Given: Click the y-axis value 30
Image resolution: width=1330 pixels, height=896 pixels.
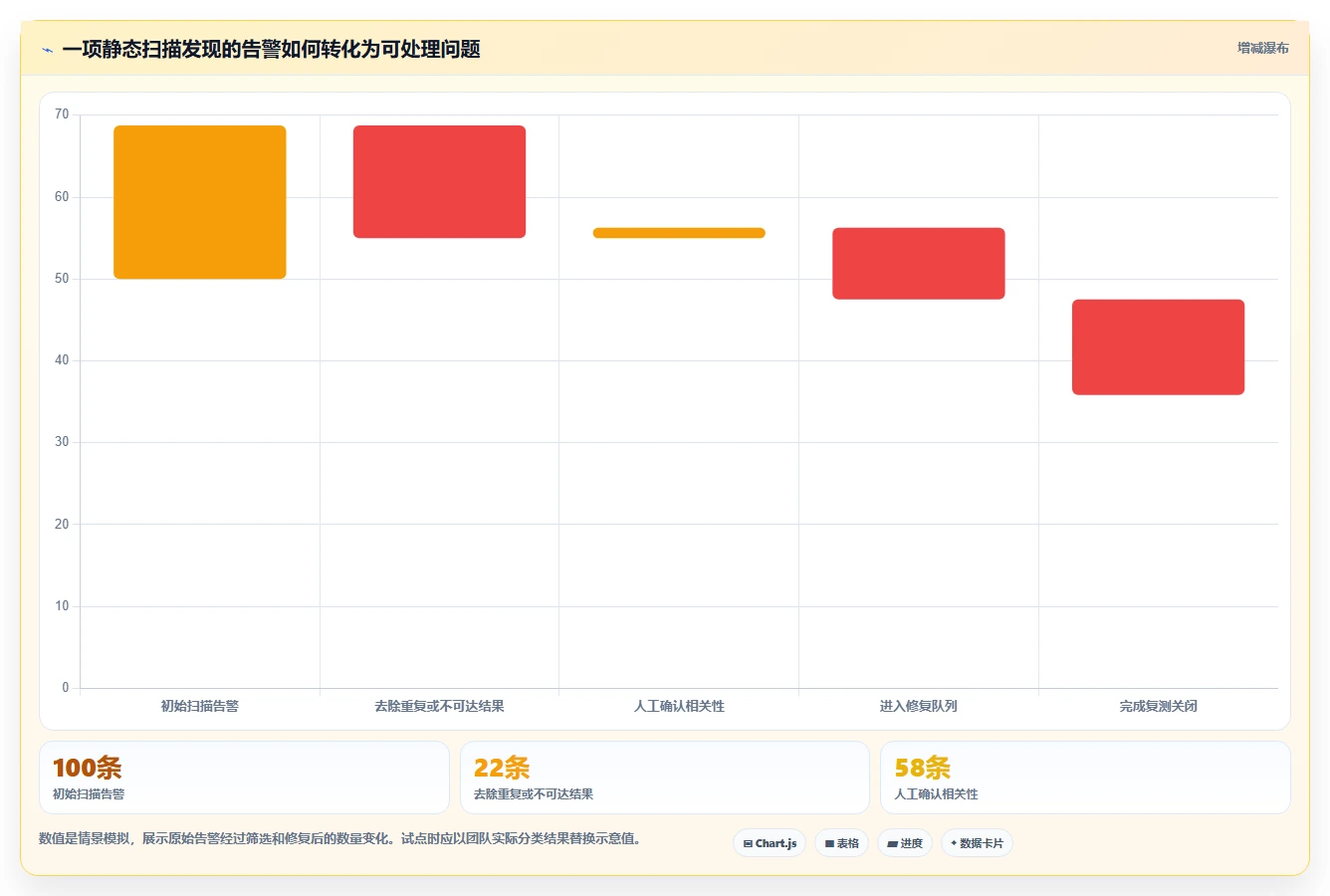Looking at the screenshot, I should pos(62,442).
